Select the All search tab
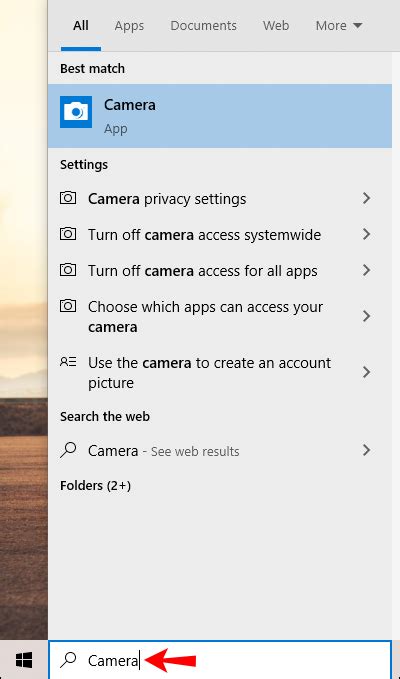 81,26
